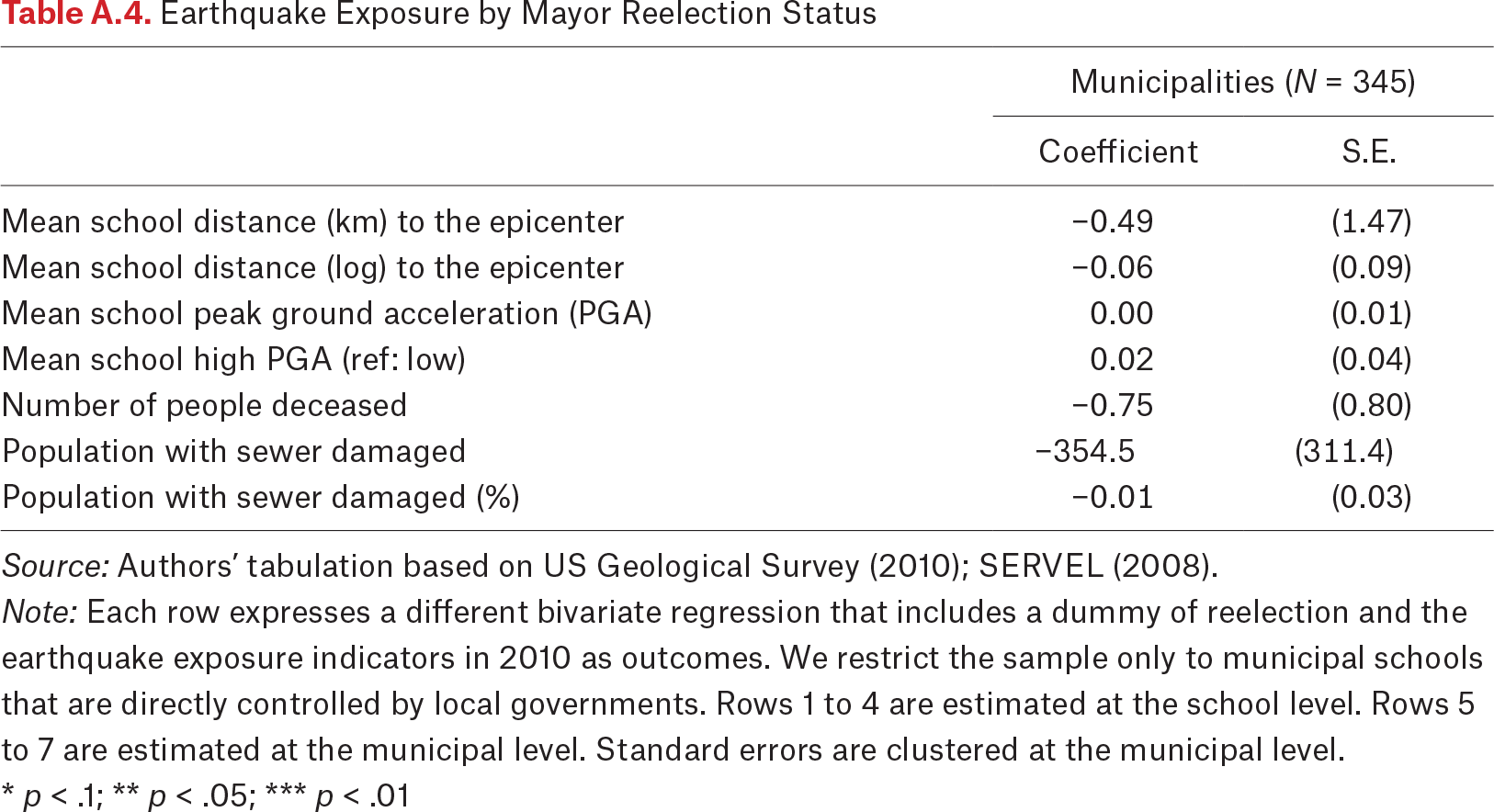The width and height of the screenshot is (1494, 812).
Task: Select Number of people deceased row
Action: pyautogui.click(x=747, y=405)
